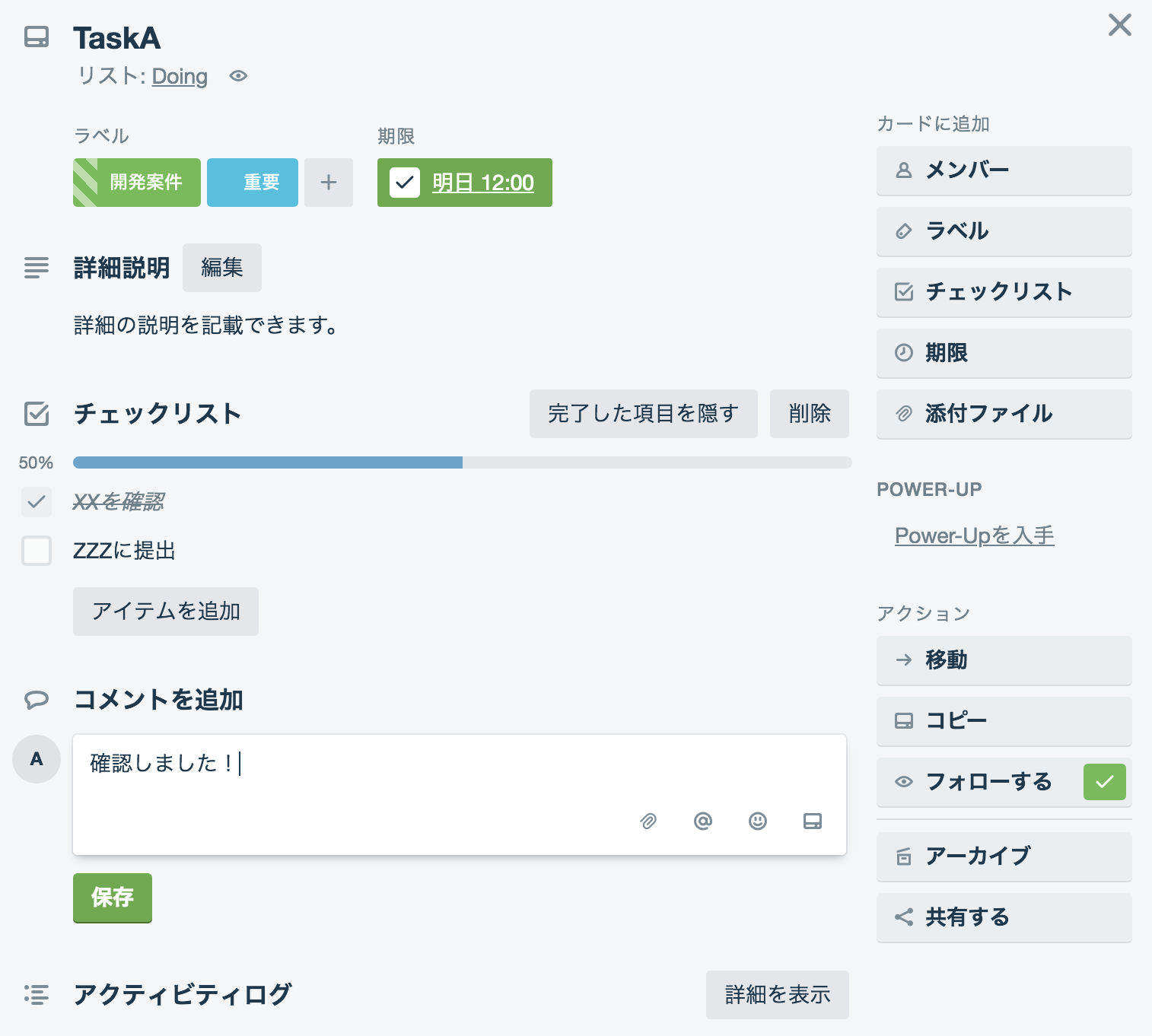
Task: Open アーカイブ archive action
Action: tap(1004, 856)
